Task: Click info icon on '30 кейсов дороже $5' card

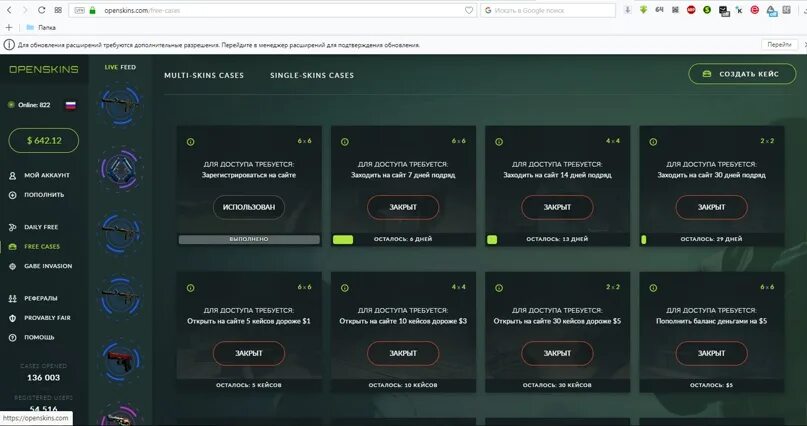Action: tap(499, 288)
